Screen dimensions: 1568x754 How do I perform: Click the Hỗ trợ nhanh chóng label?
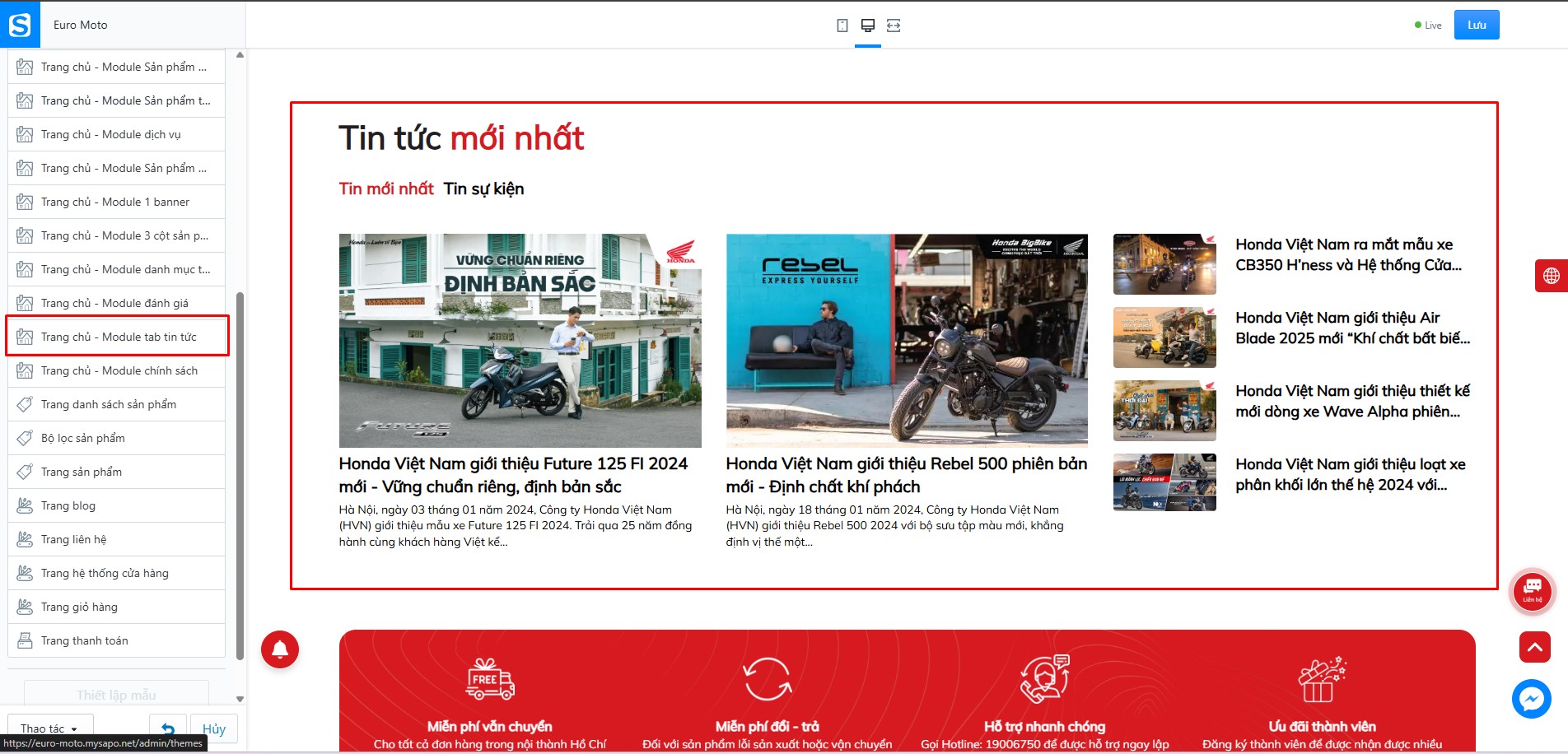(1045, 727)
